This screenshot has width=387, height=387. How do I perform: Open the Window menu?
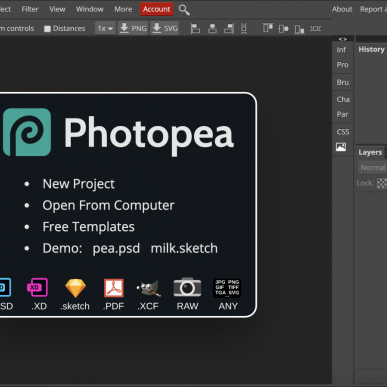pos(90,9)
